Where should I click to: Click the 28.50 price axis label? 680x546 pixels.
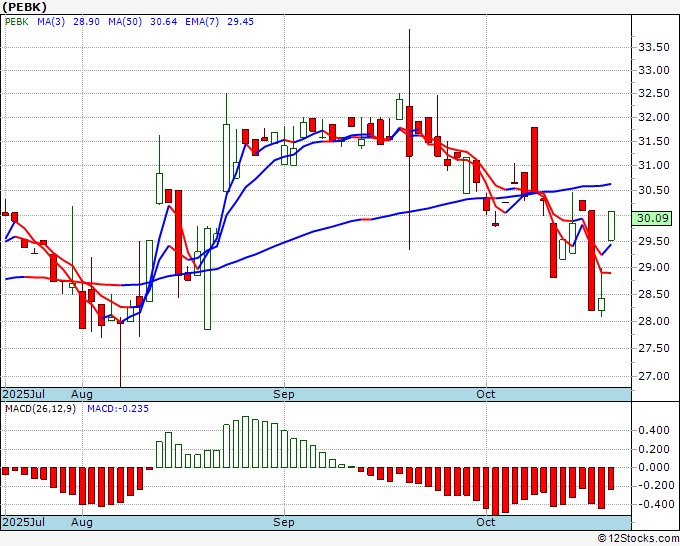654,294
